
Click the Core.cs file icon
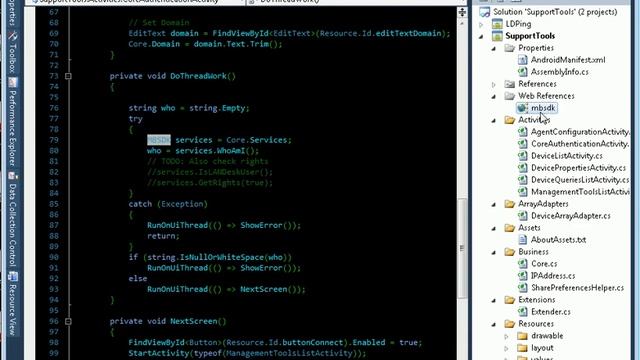[522, 264]
